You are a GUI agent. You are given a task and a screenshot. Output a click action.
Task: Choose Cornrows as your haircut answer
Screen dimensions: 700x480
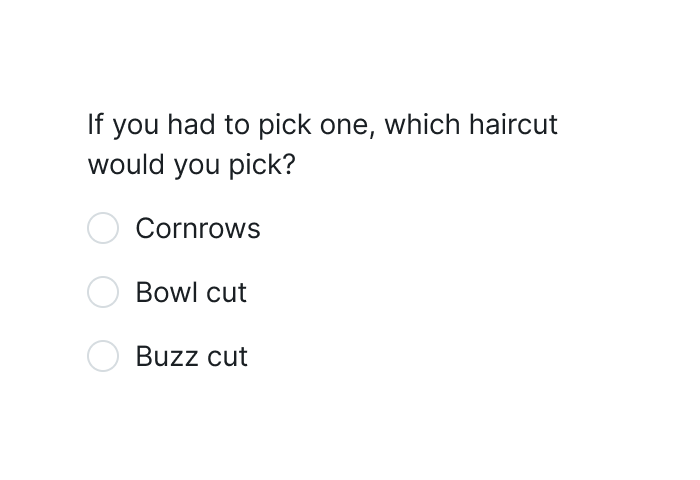(x=103, y=228)
